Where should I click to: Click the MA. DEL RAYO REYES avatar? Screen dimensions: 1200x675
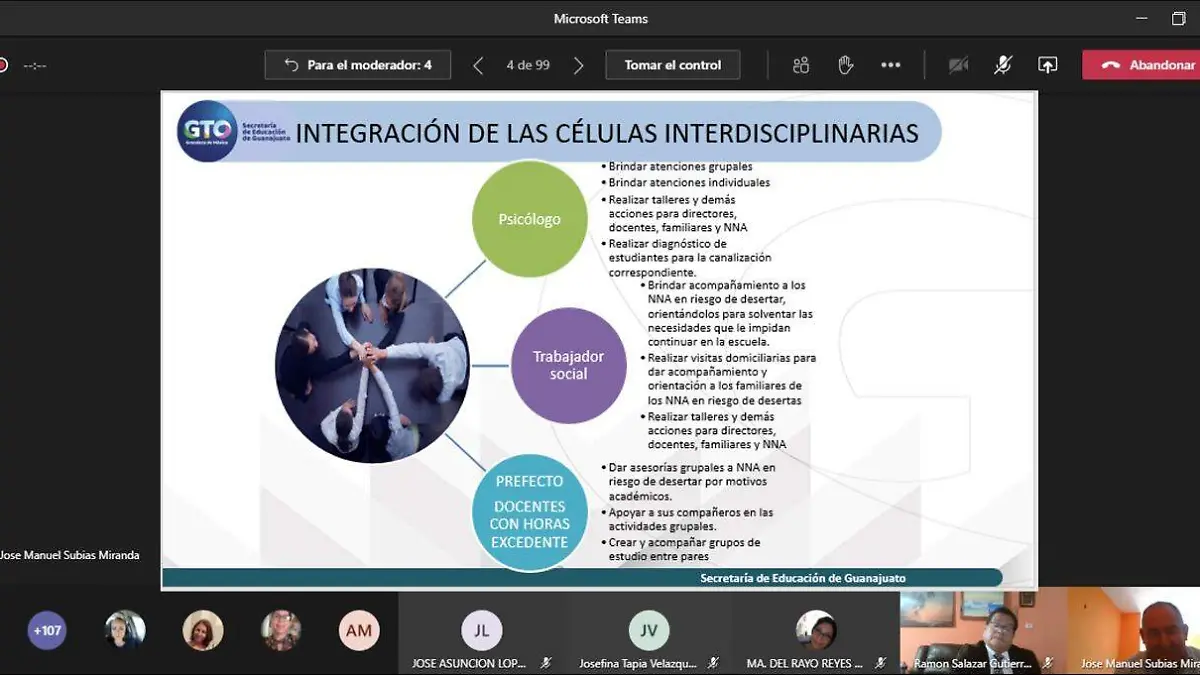coord(816,630)
